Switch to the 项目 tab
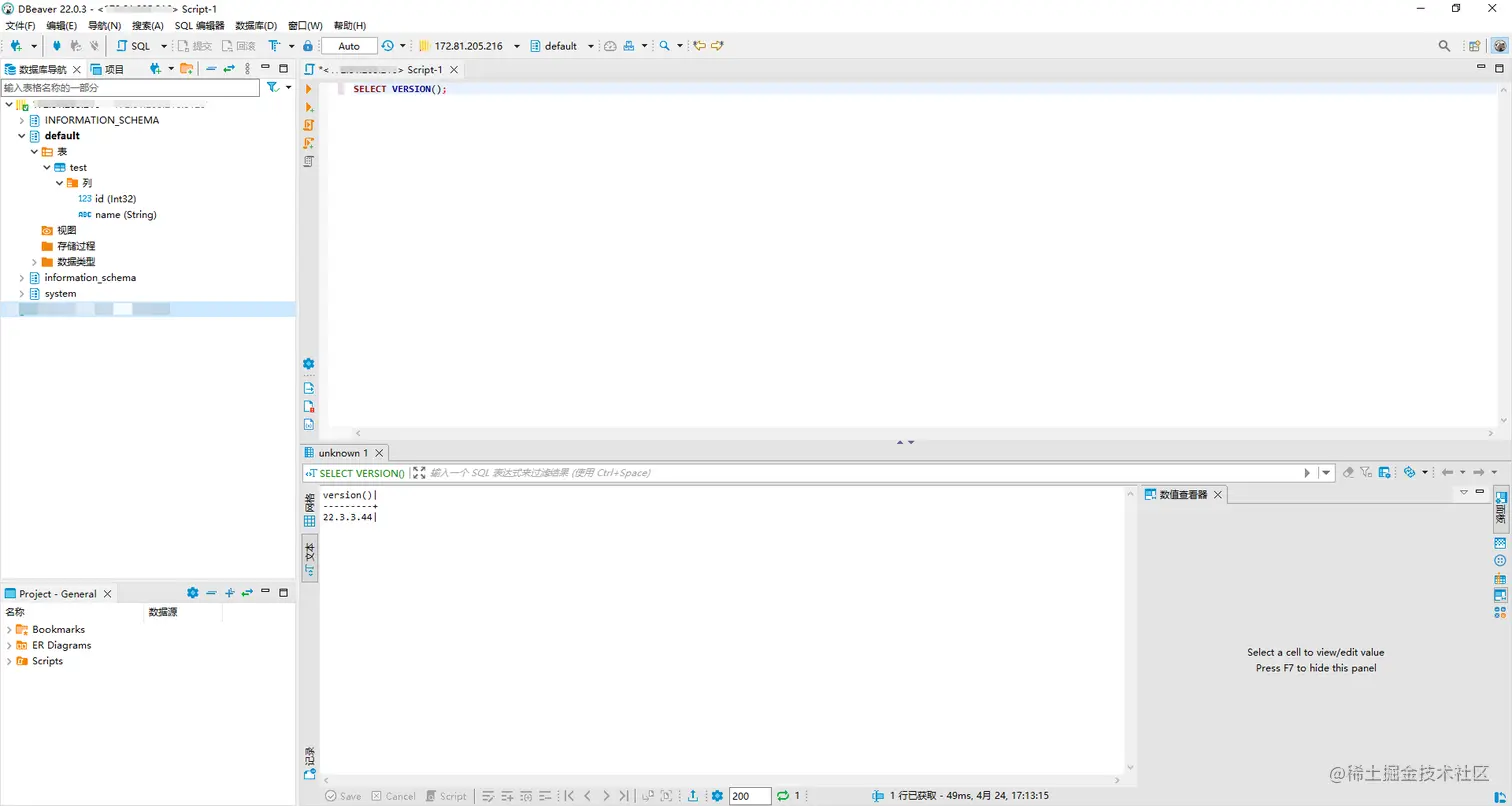The height and width of the screenshot is (806, 1512). (108, 69)
